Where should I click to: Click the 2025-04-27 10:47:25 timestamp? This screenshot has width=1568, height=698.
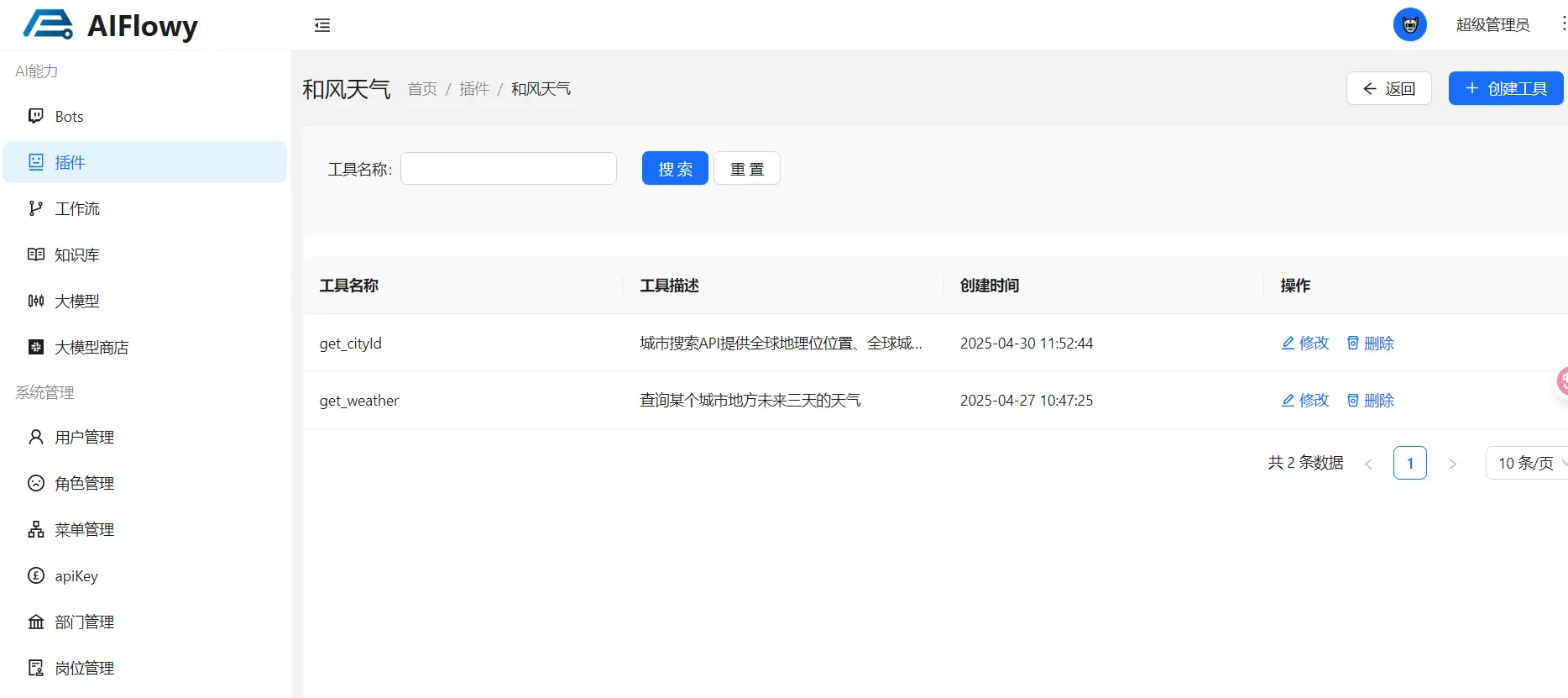pos(1027,401)
